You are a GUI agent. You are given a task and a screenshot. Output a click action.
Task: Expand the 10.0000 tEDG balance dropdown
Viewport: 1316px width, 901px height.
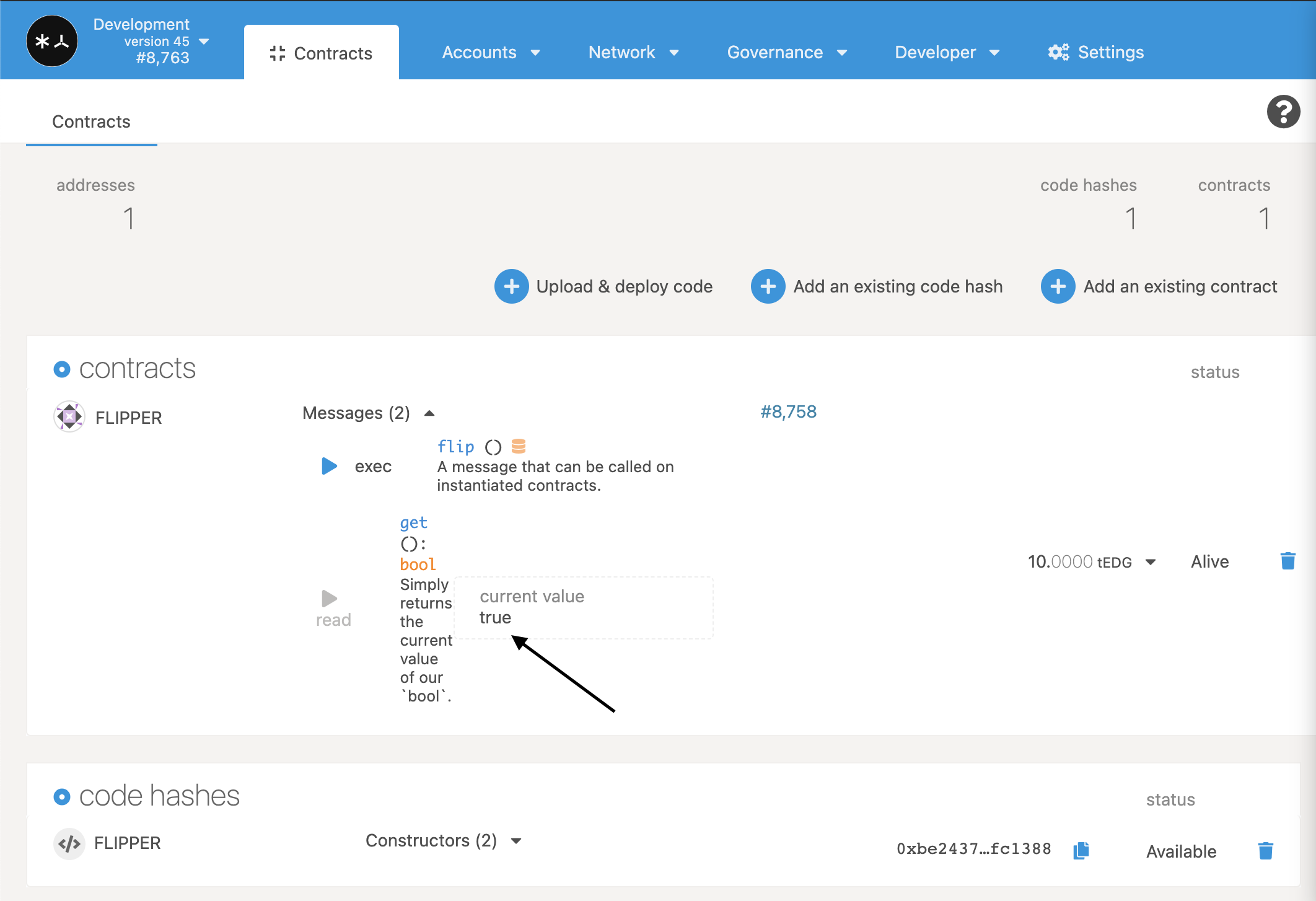coord(1151,562)
